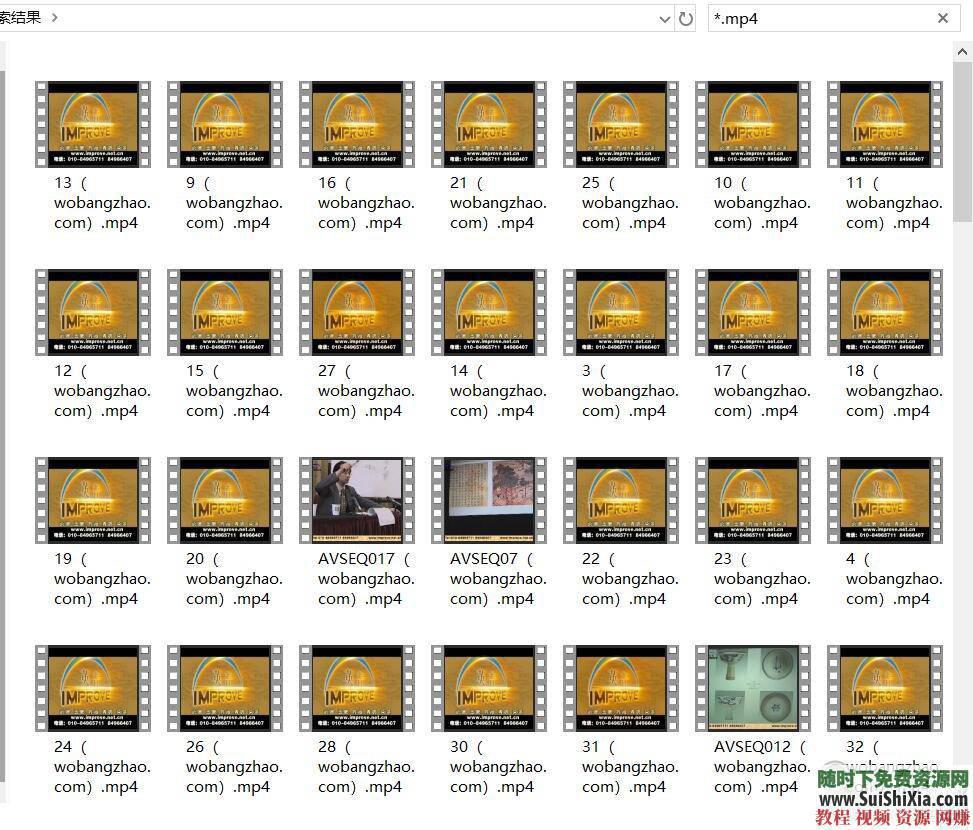The width and height of the screenshot is (973, 830).
Task: Select the file named 27 (wobangzhao.com).mp4
Action: pos(357,312)
